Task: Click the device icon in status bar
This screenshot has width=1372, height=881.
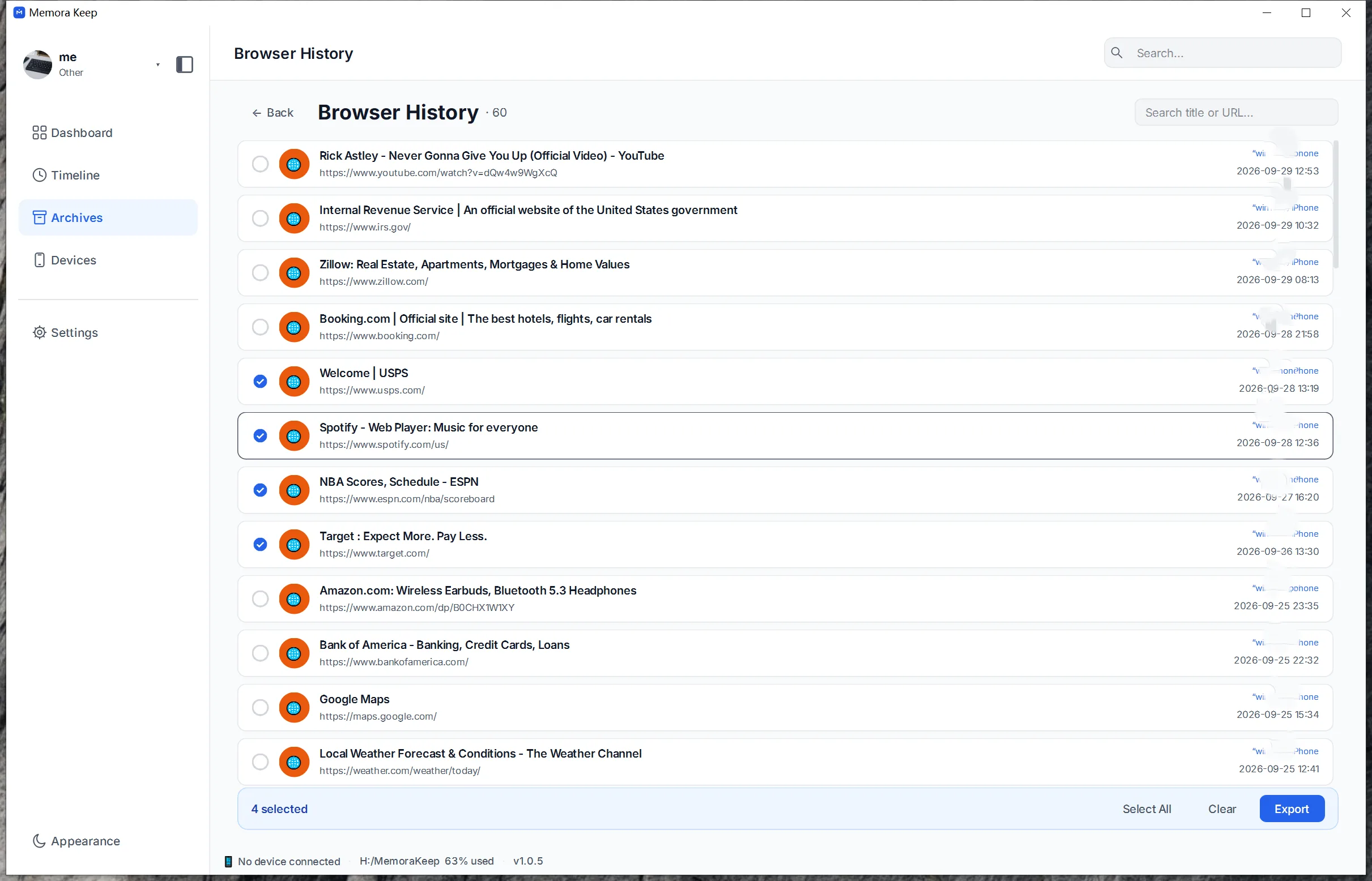Action: point(228,862)
